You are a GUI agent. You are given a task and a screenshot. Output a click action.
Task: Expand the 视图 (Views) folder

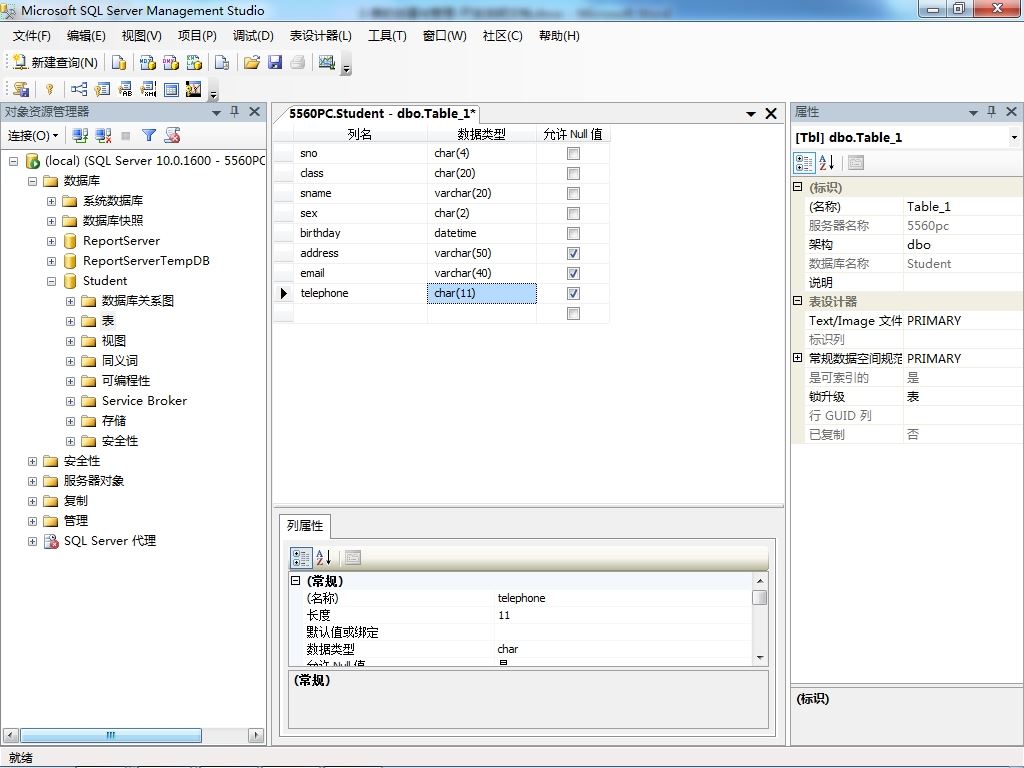71,342
